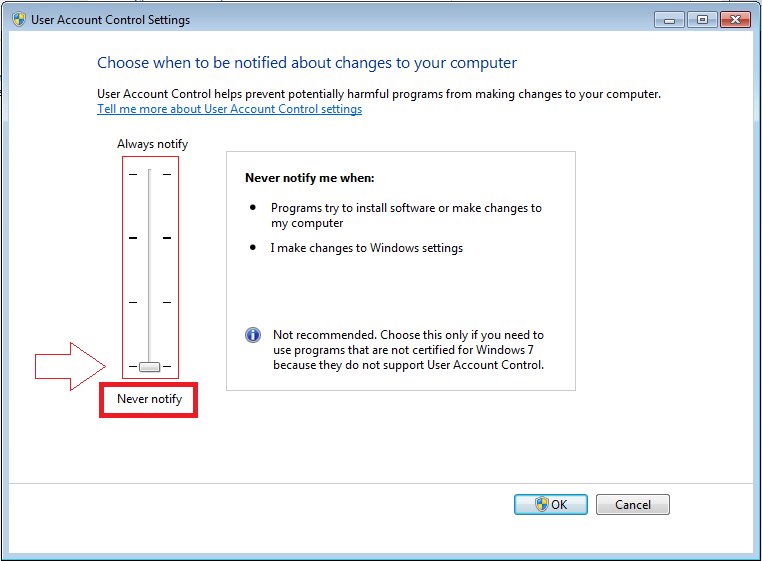This screenshot has height=561, width=762.
Task: Maximize the User Account Control Settings window
Action: (702, 20)
